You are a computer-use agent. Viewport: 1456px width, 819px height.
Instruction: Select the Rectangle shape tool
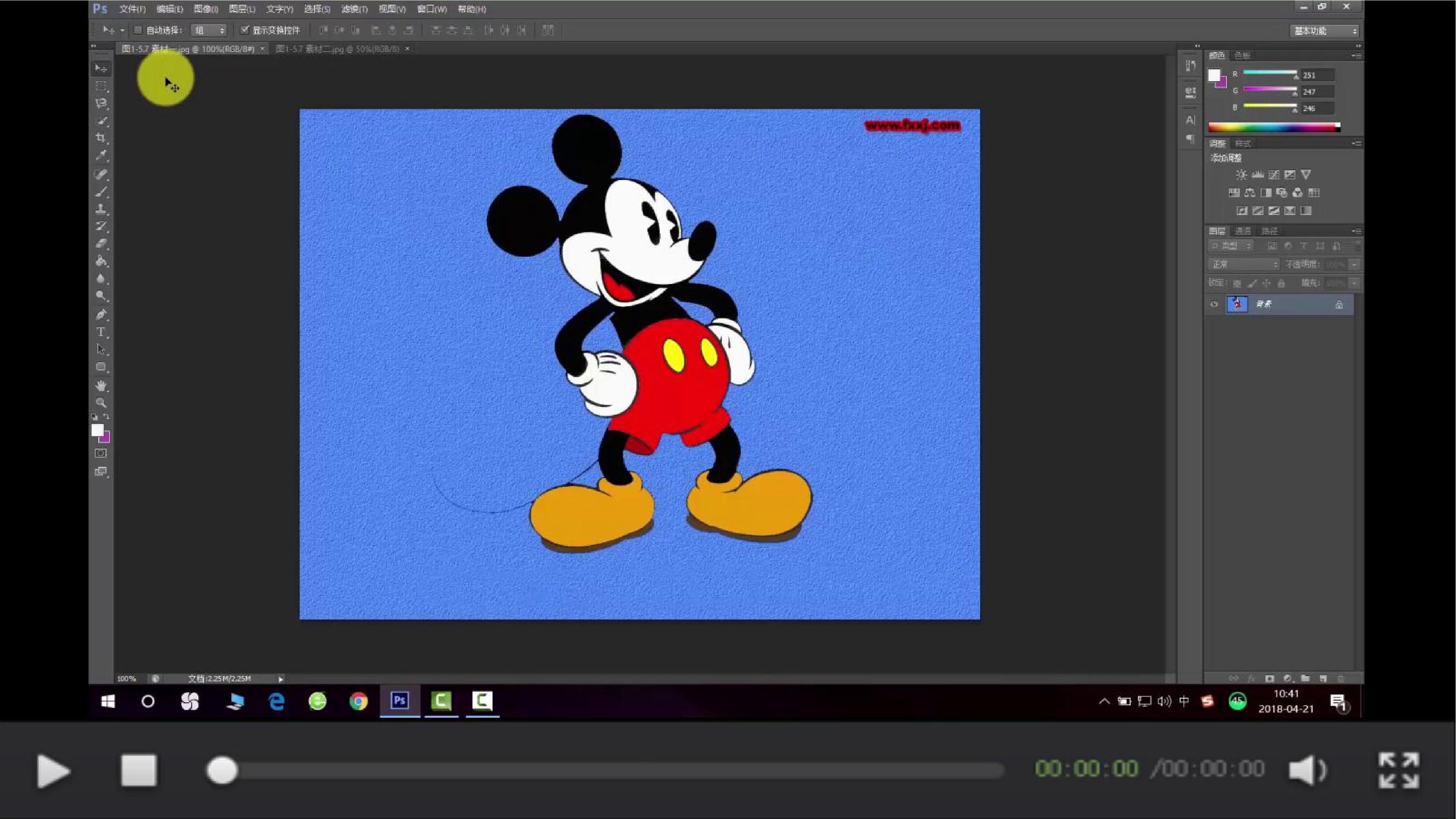pyautogui.click(x=101, y=367)
